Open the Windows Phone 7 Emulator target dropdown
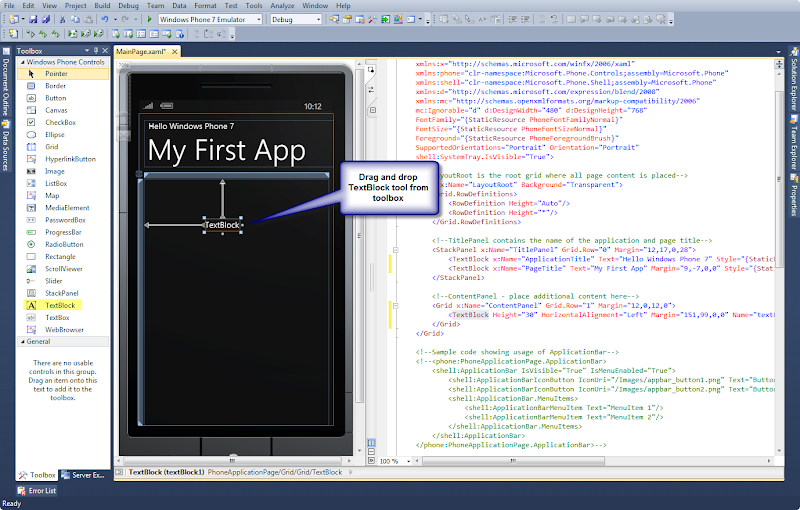Screen dimensions: 800x510 click(257, 19)
